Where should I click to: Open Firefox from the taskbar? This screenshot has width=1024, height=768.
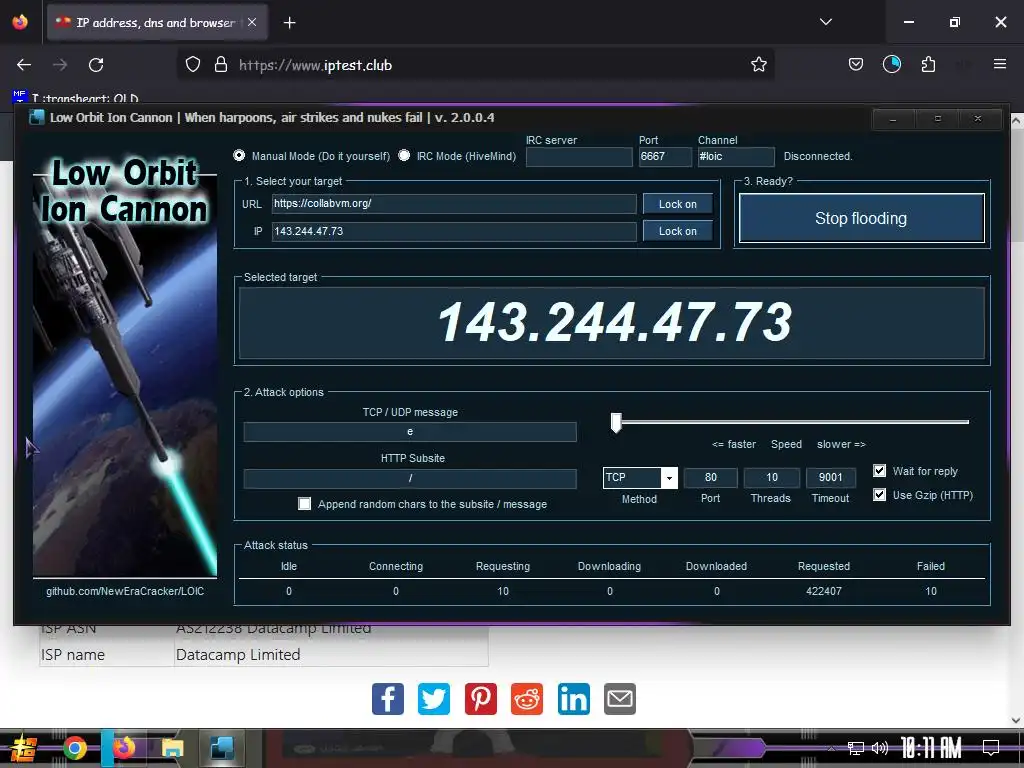(x=123, y=748)
